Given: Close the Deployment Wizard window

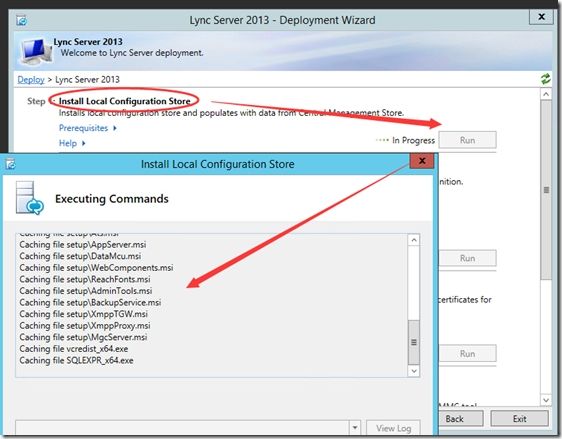Looking at the screenshot, I should point(541,16).
